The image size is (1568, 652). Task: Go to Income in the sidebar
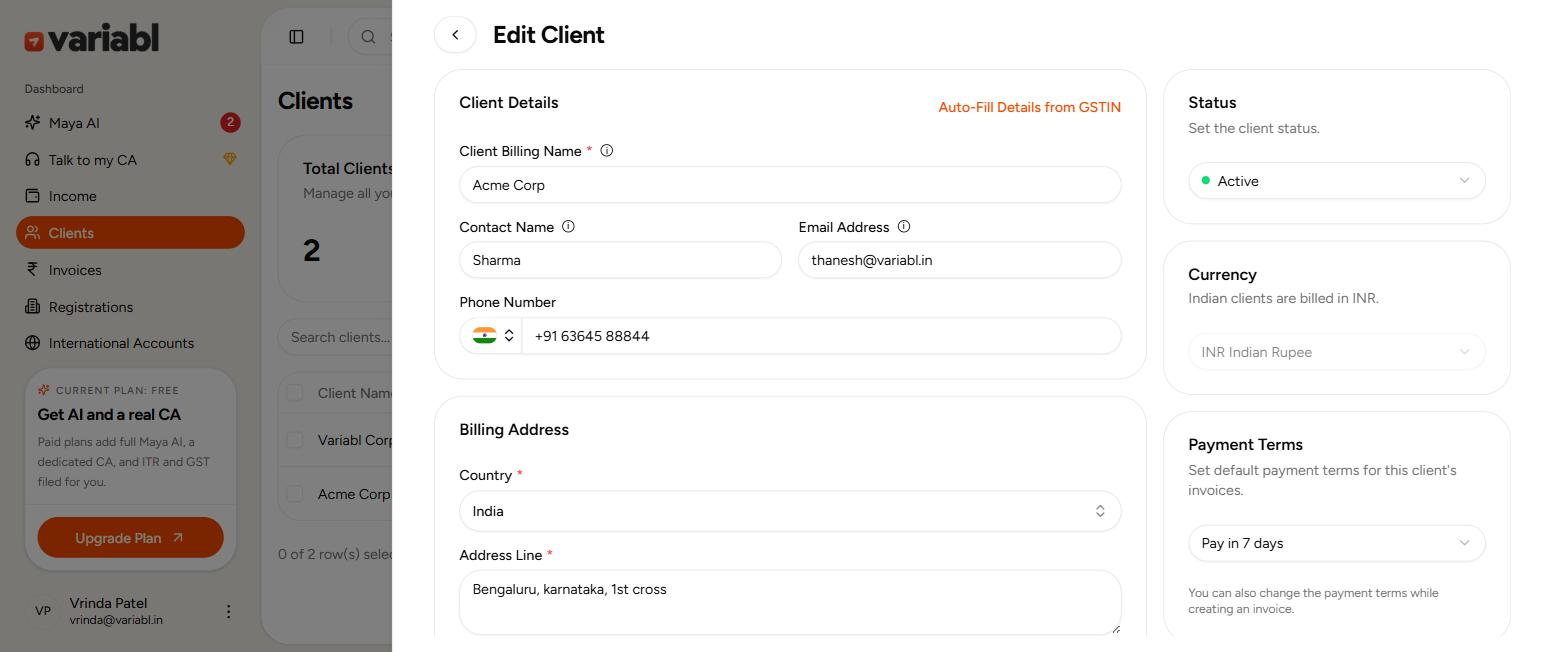[x=130, y=196]
